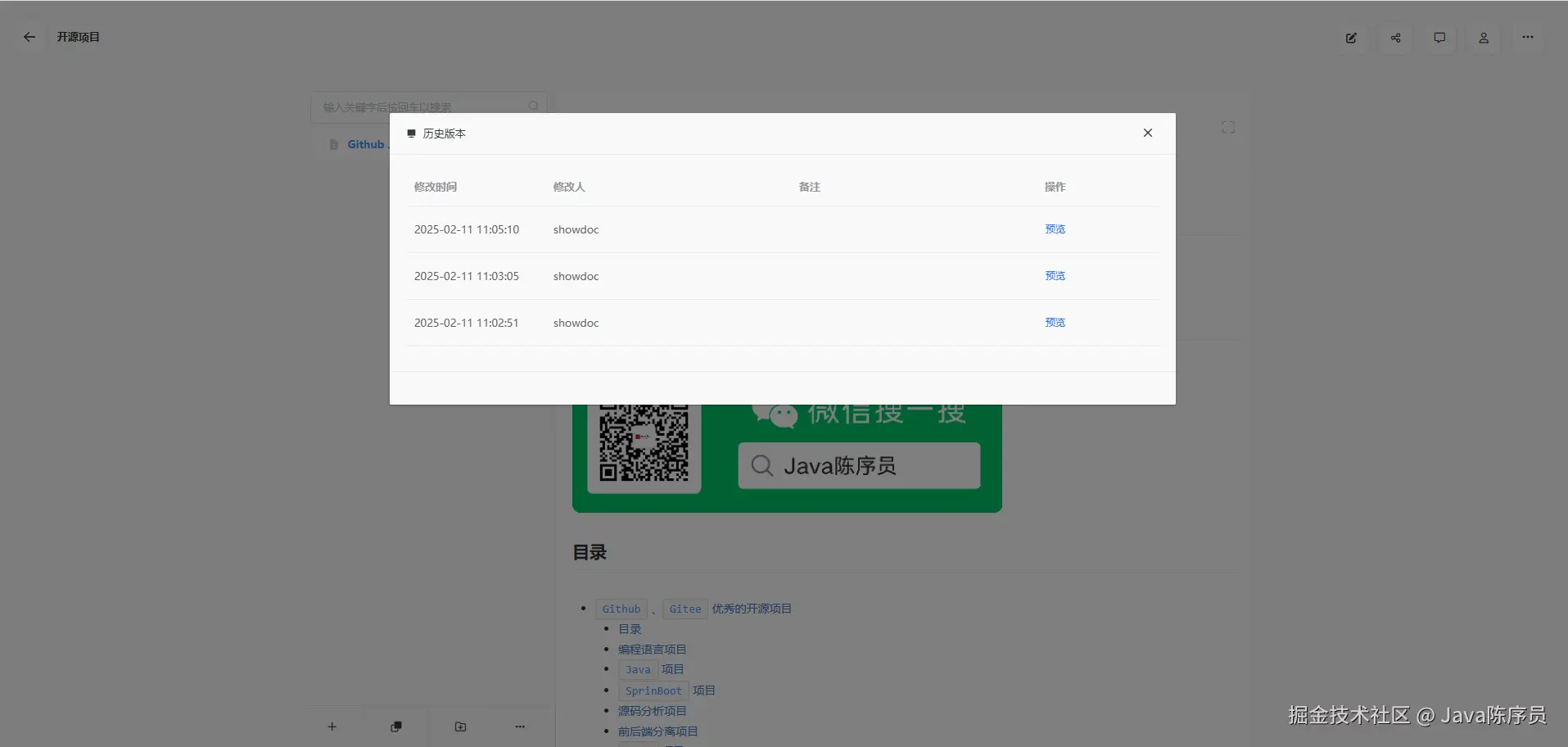
Task: Open the edit page pencil icon
Action: [x=1351, y=38]
